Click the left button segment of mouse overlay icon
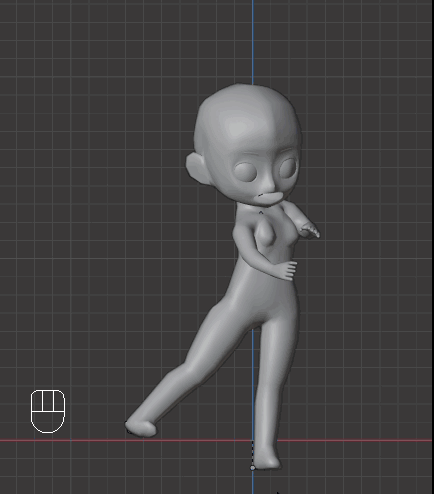The height and width of the screenshot is (494, 434). click(37, 401)
